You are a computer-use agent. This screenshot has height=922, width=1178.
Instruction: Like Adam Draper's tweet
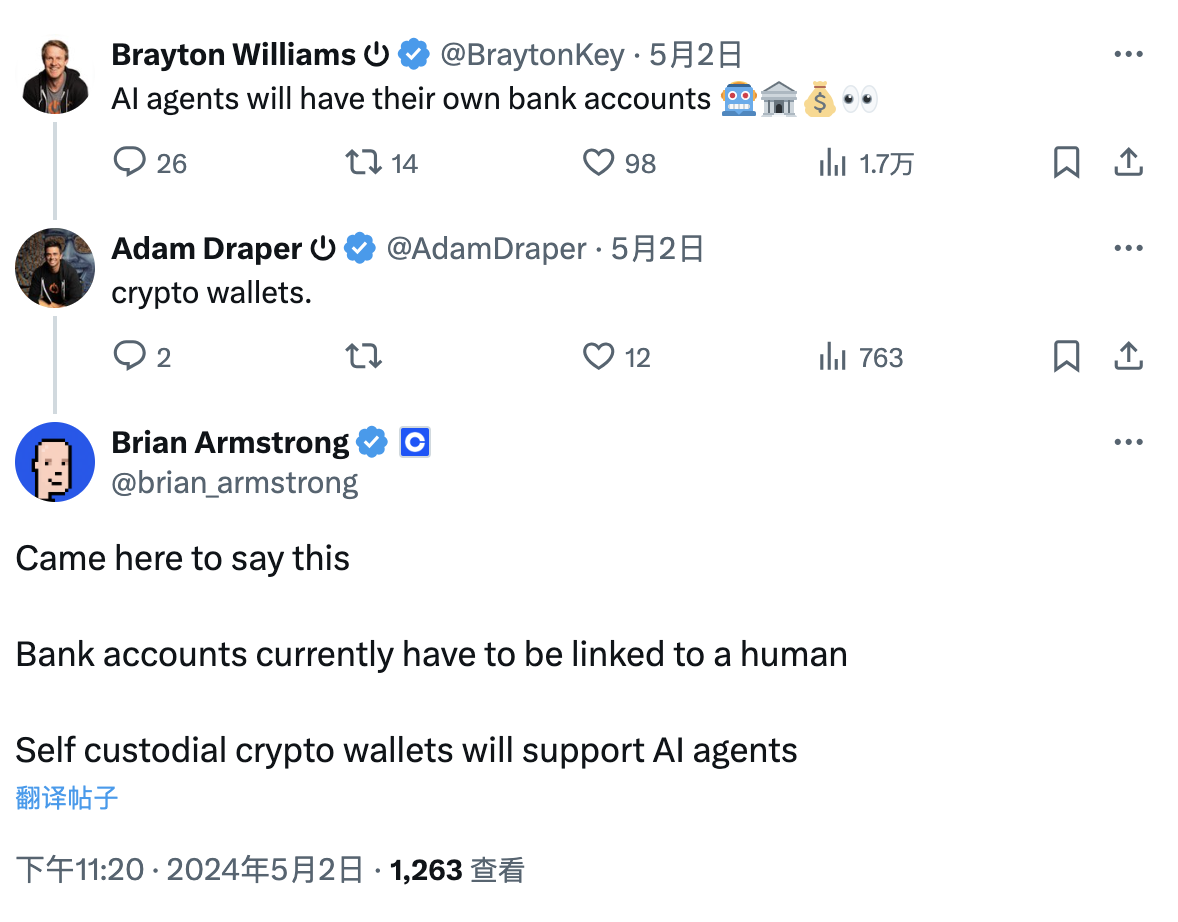pyautogui.click(x=598, y=356)
